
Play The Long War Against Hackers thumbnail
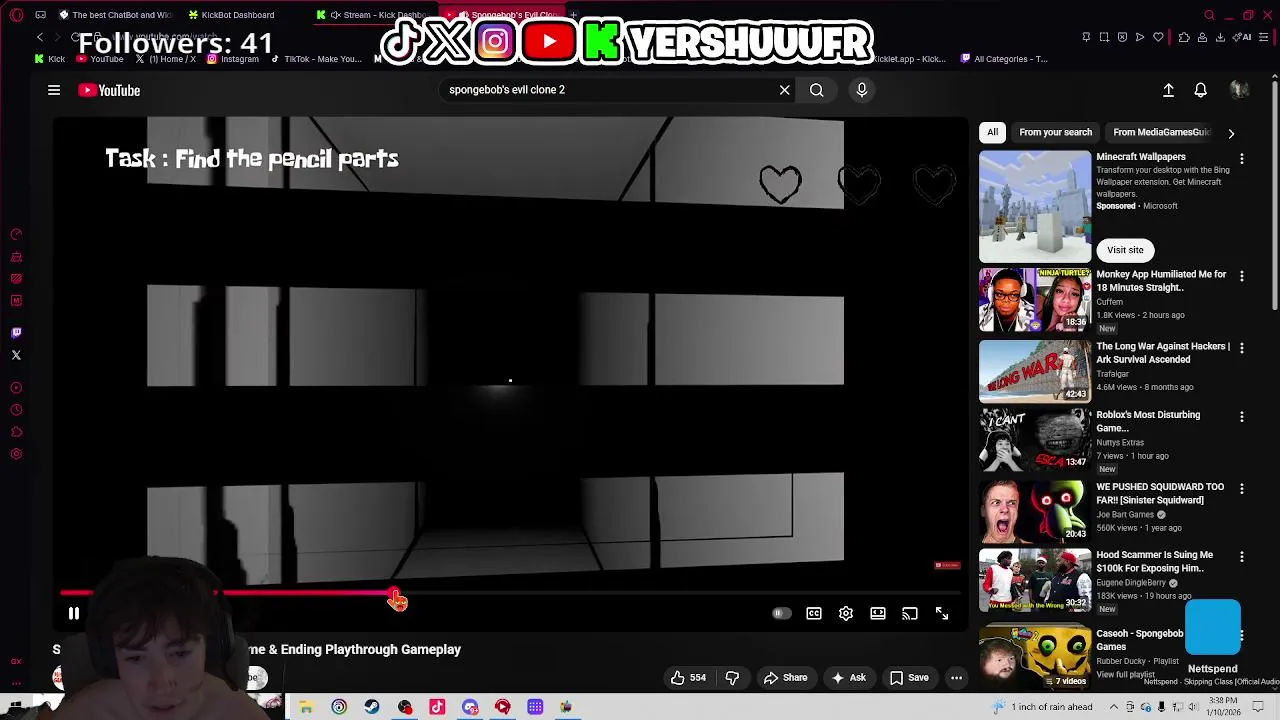click(x=1035, y=371)
